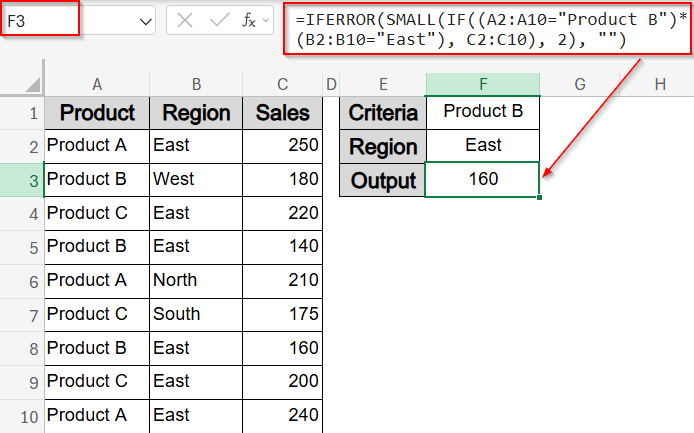Click the output cell showing 160
Screen dimensions: 694x433
pos(482,179)
